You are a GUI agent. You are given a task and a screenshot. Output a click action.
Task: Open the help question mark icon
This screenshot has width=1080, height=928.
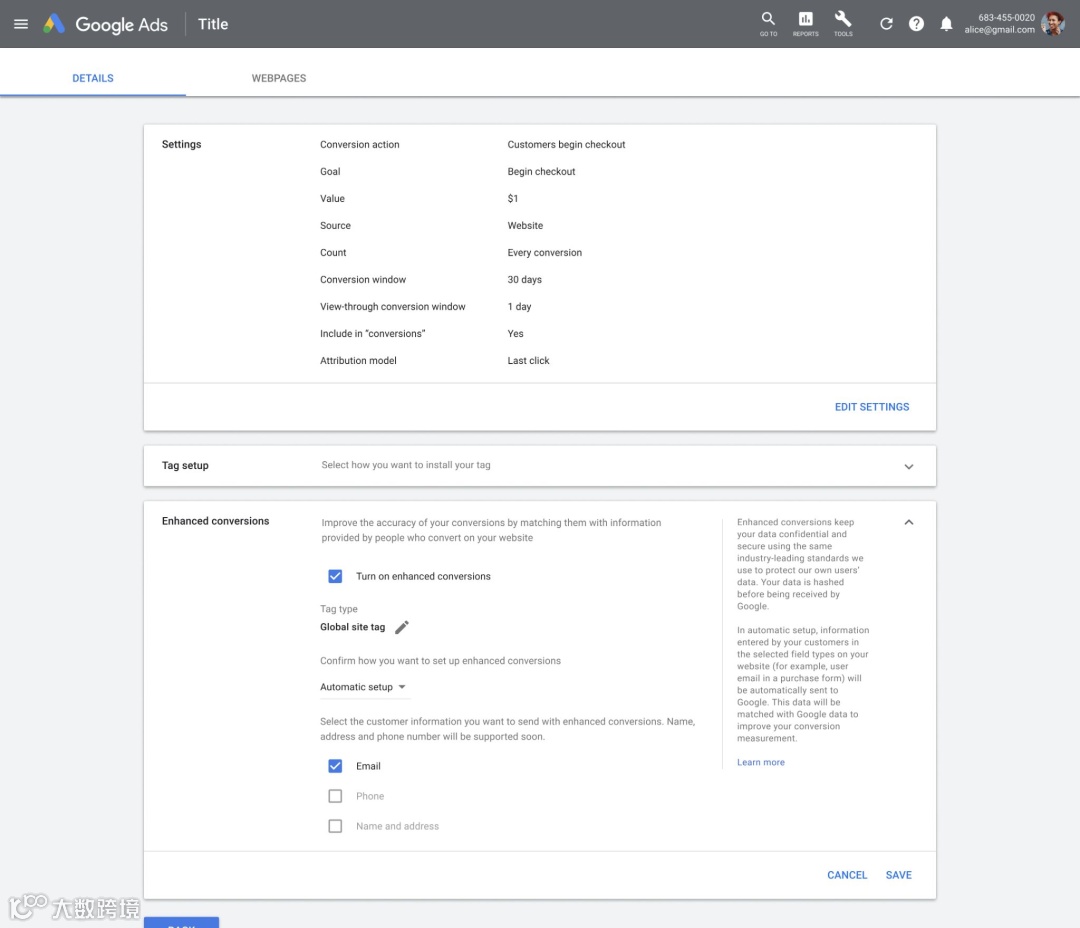click(x=916, y=24)
